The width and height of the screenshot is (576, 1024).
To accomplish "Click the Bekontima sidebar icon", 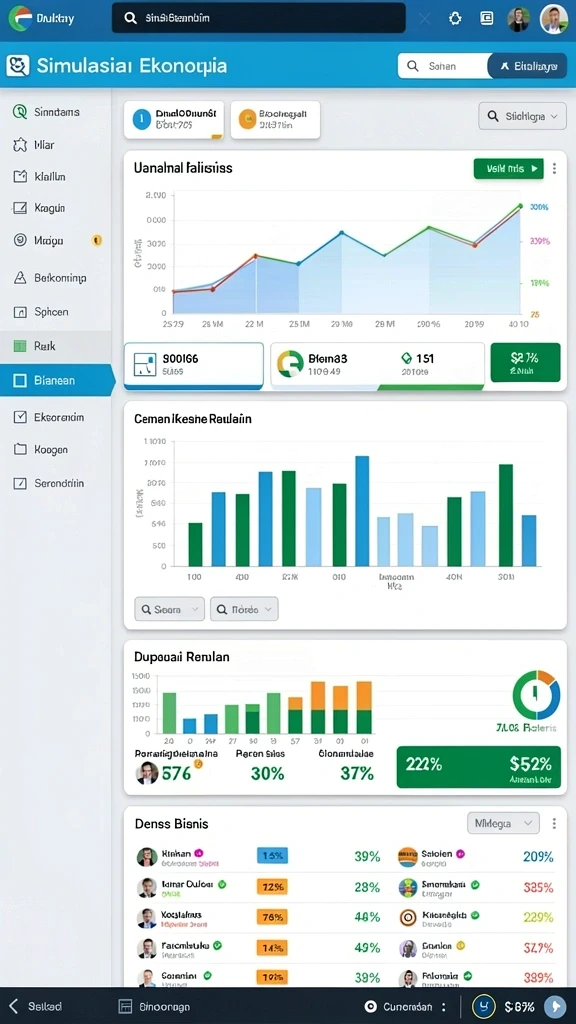I will point(20,278).
